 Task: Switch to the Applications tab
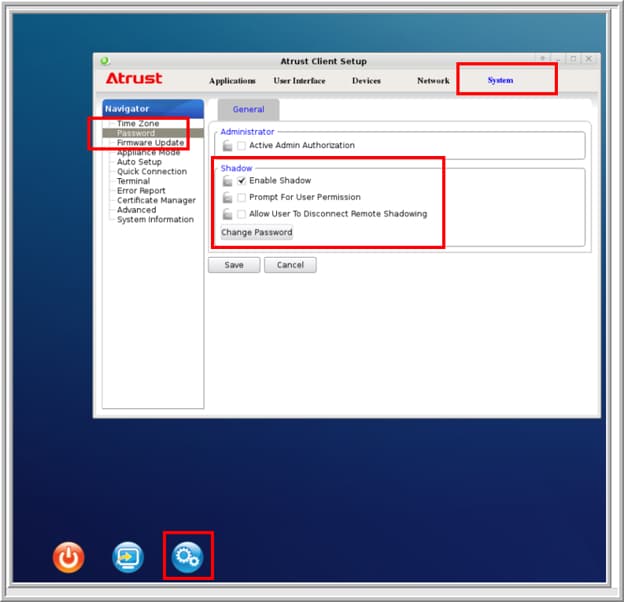[232, 81]
